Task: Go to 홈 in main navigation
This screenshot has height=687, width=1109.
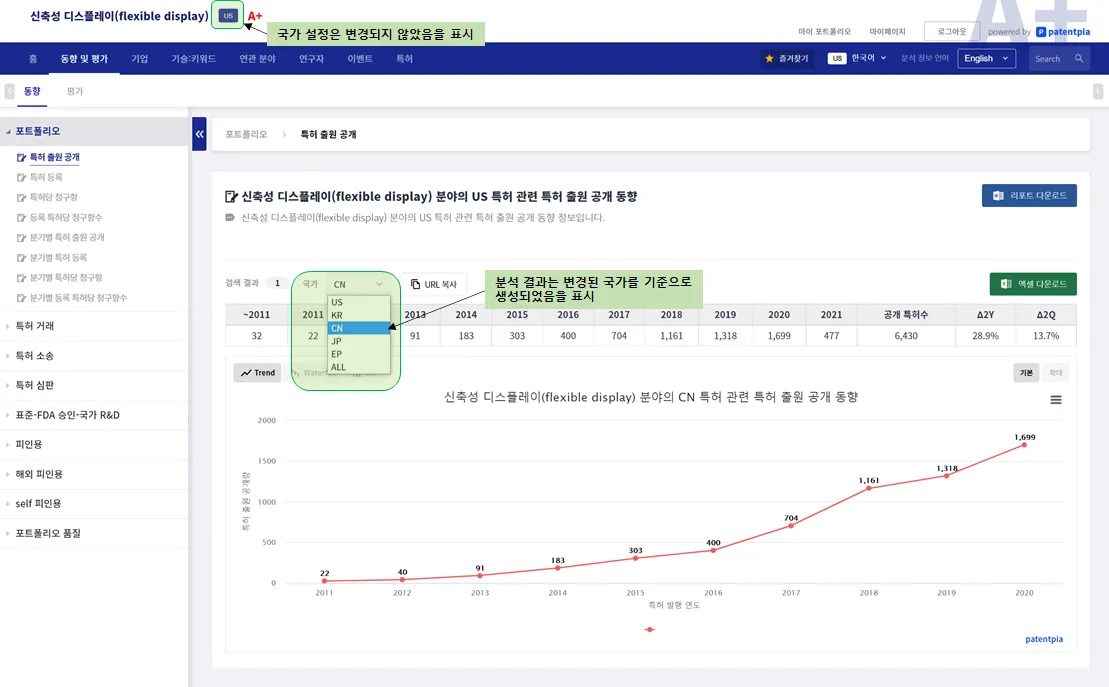Action: (x=33, y=59)
